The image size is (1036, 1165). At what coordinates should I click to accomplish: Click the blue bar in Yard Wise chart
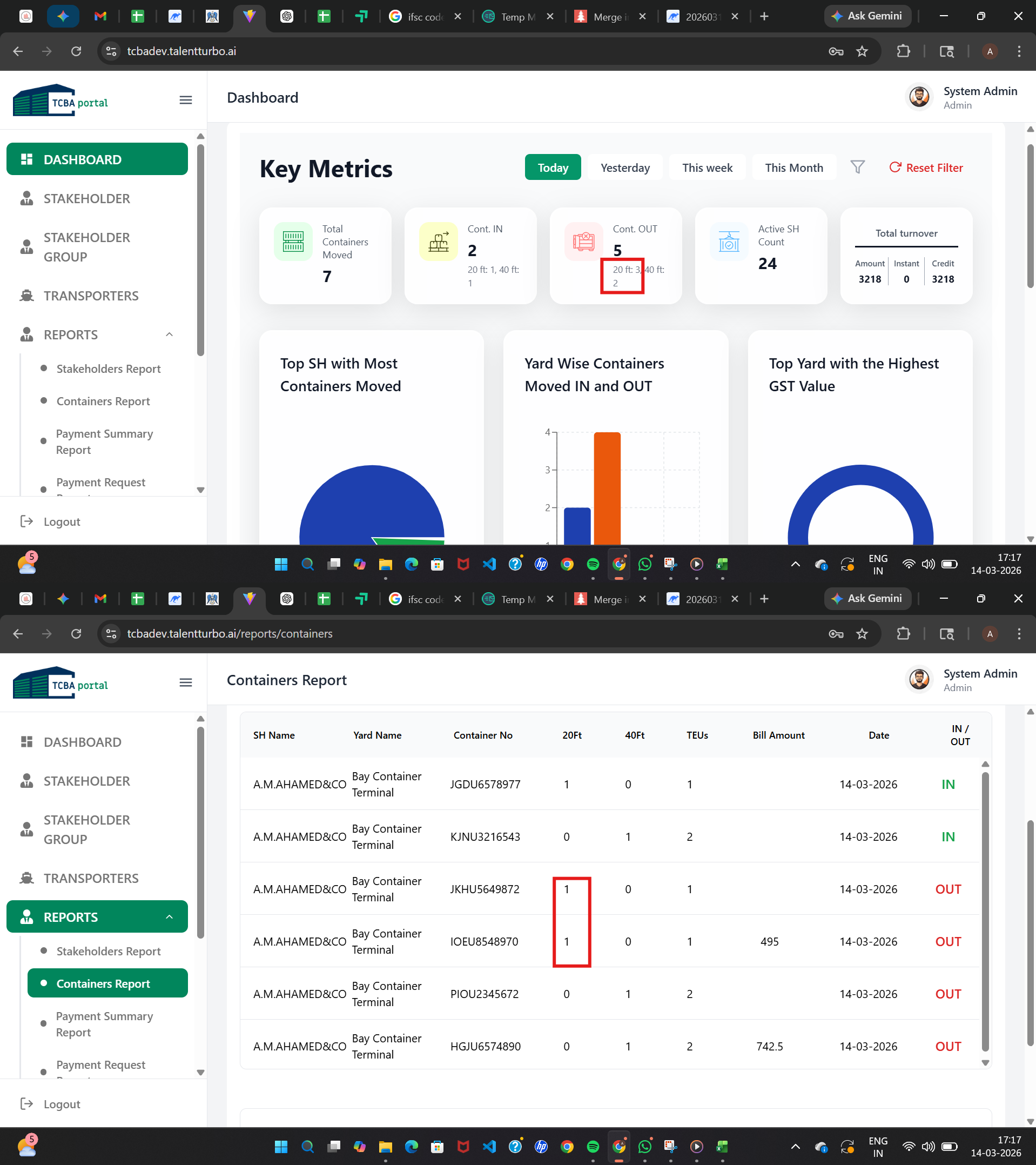577,526
